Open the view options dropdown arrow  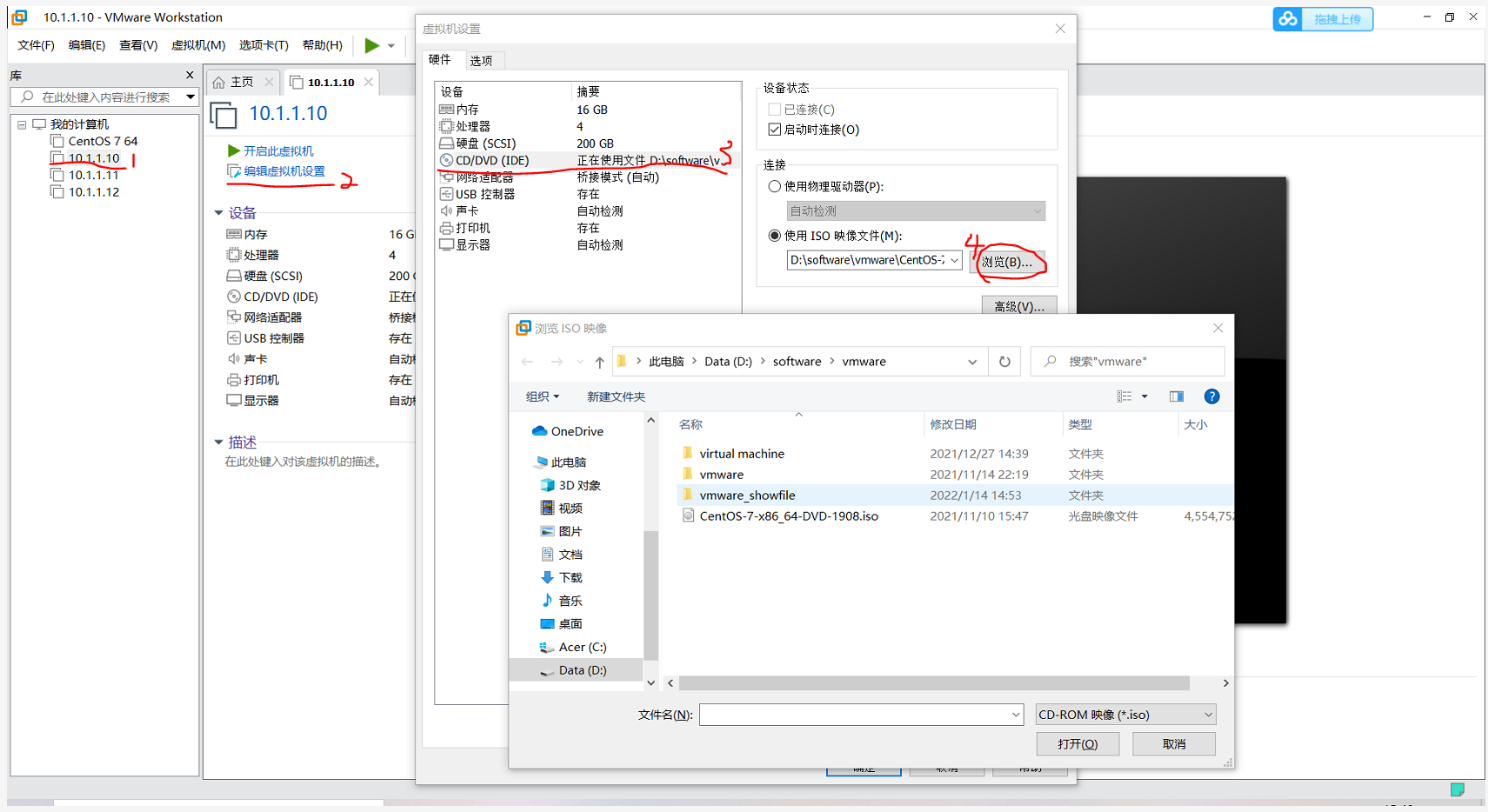pyautogui.click(x=1144, y=396)
